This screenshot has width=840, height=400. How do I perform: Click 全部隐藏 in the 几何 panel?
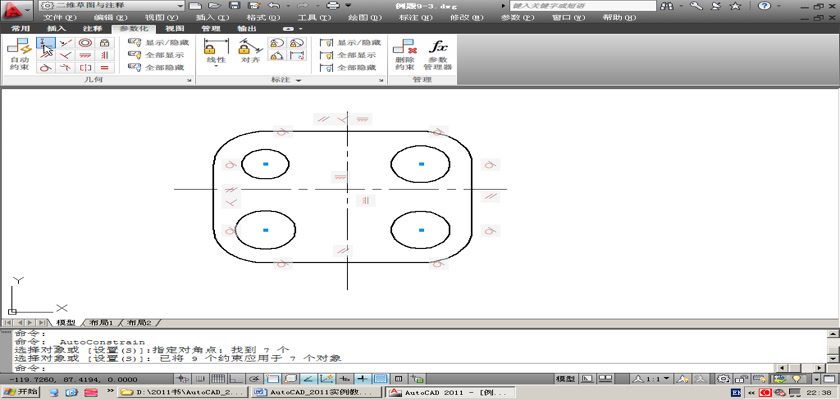(156, 67)
